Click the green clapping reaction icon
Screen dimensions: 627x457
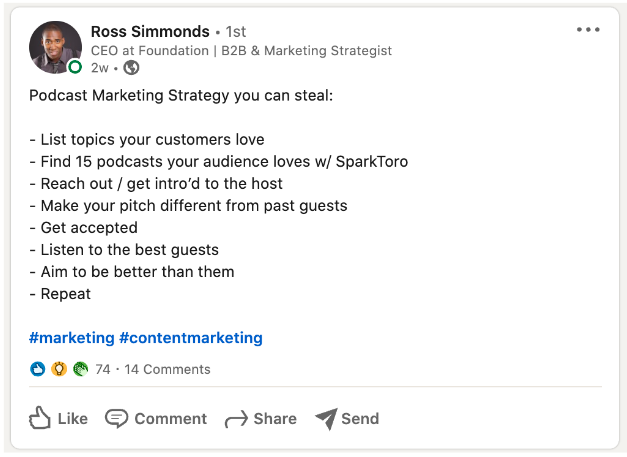click(80, 369)
